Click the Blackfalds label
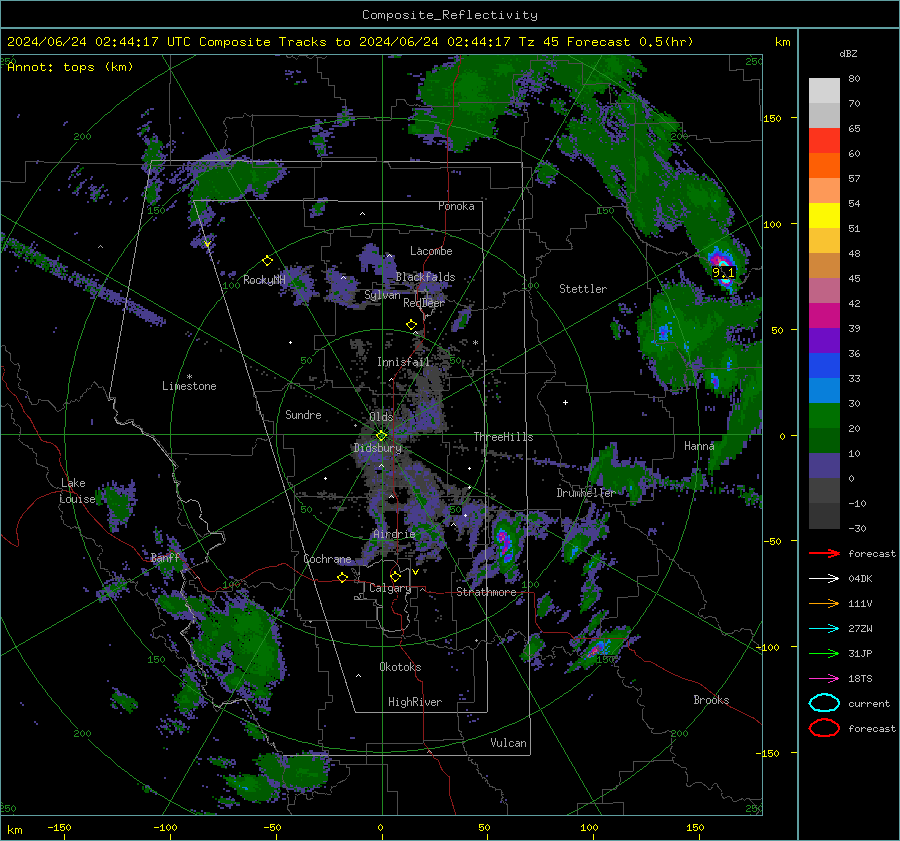The width and height of the screenshot is (900, 841). tap(425, 277)
